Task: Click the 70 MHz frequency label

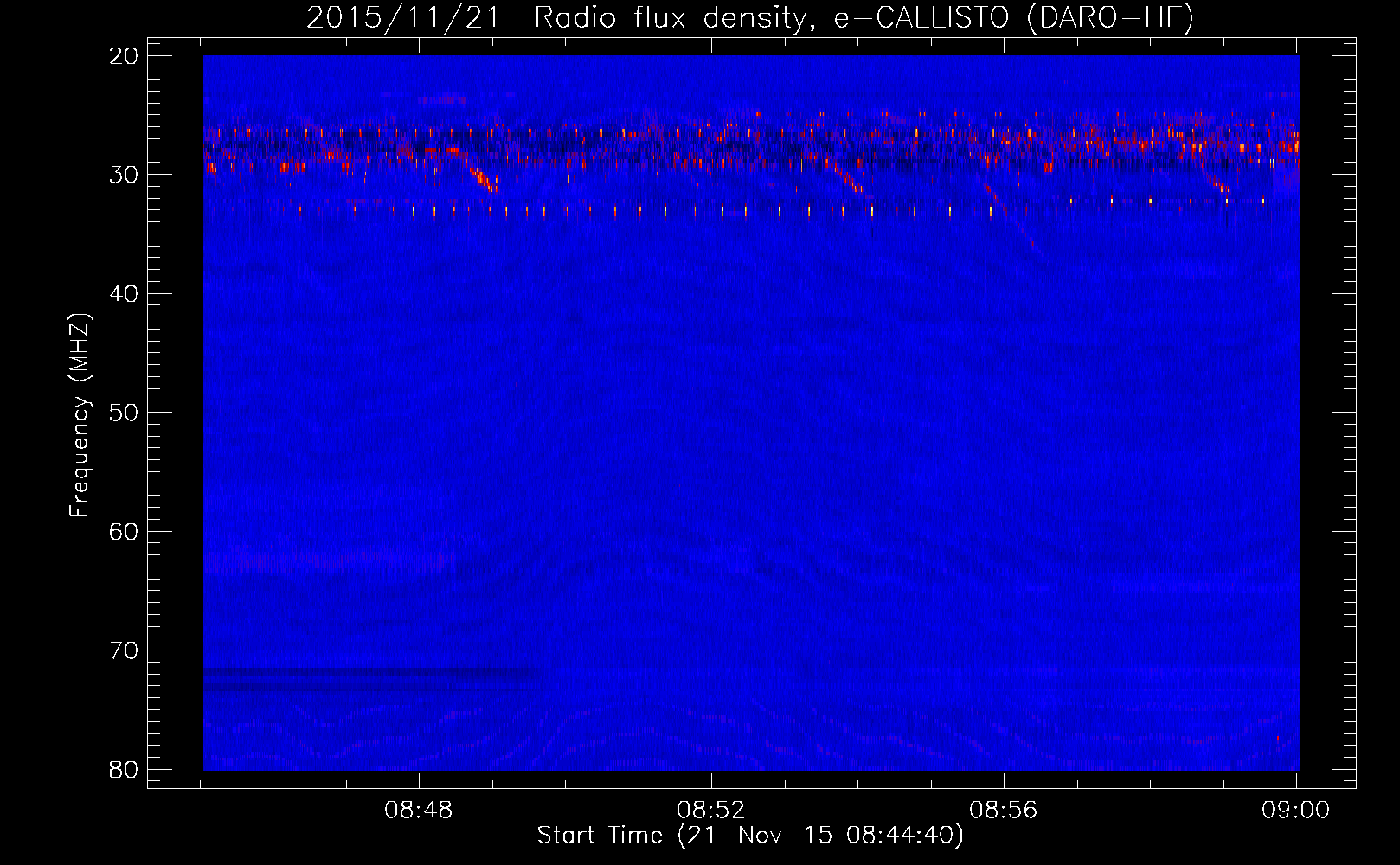Action: pyautogui.click(x=124, y=650)
